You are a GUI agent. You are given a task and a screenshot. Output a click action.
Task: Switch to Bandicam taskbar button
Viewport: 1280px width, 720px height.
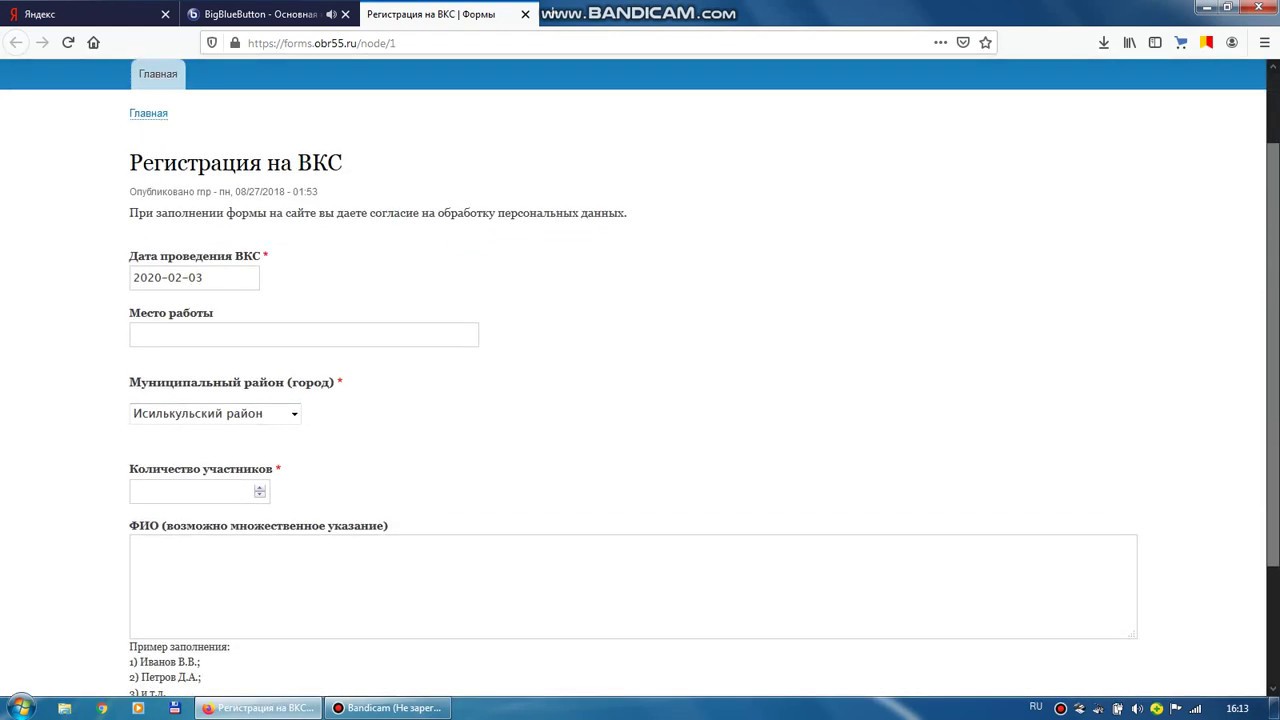point(388,708)
